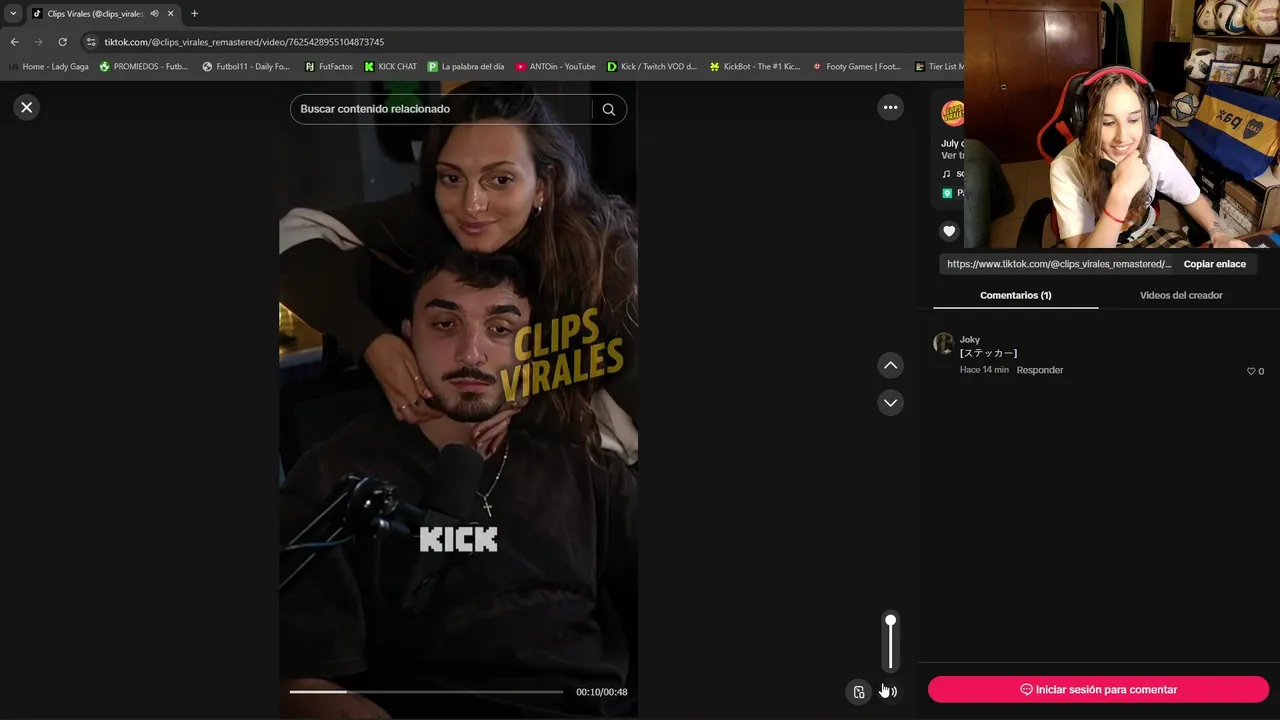
Task: Open the FutFactos bookmark
Action: (329, 67)
